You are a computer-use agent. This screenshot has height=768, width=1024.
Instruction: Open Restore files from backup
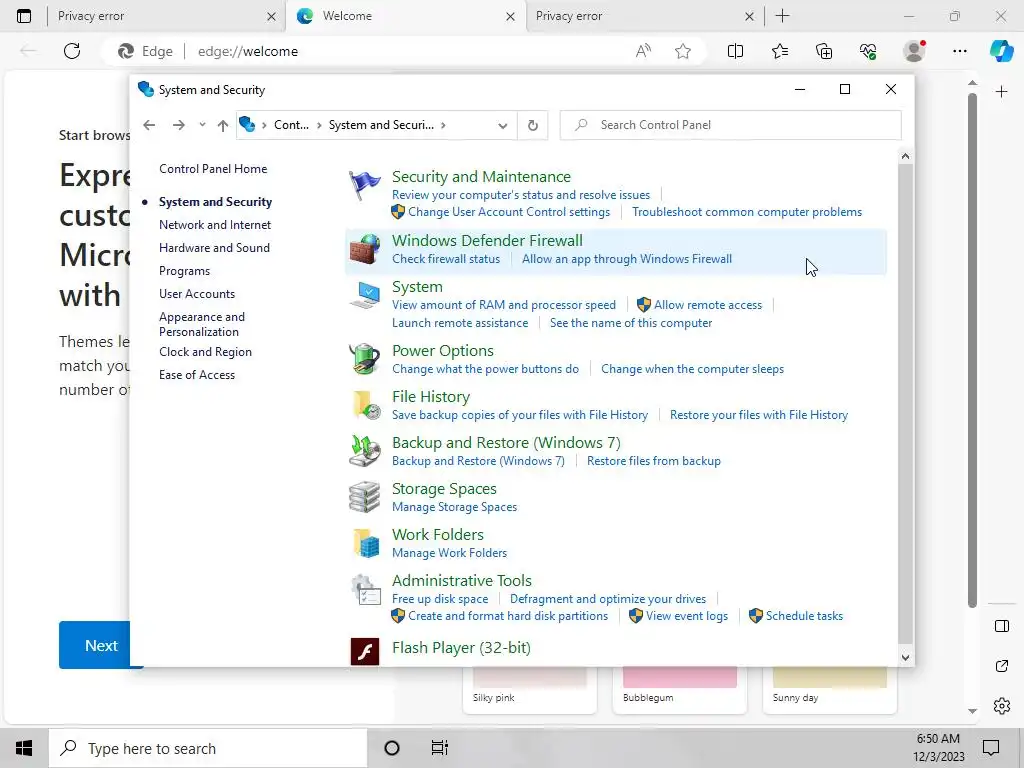tap(654, 461)
